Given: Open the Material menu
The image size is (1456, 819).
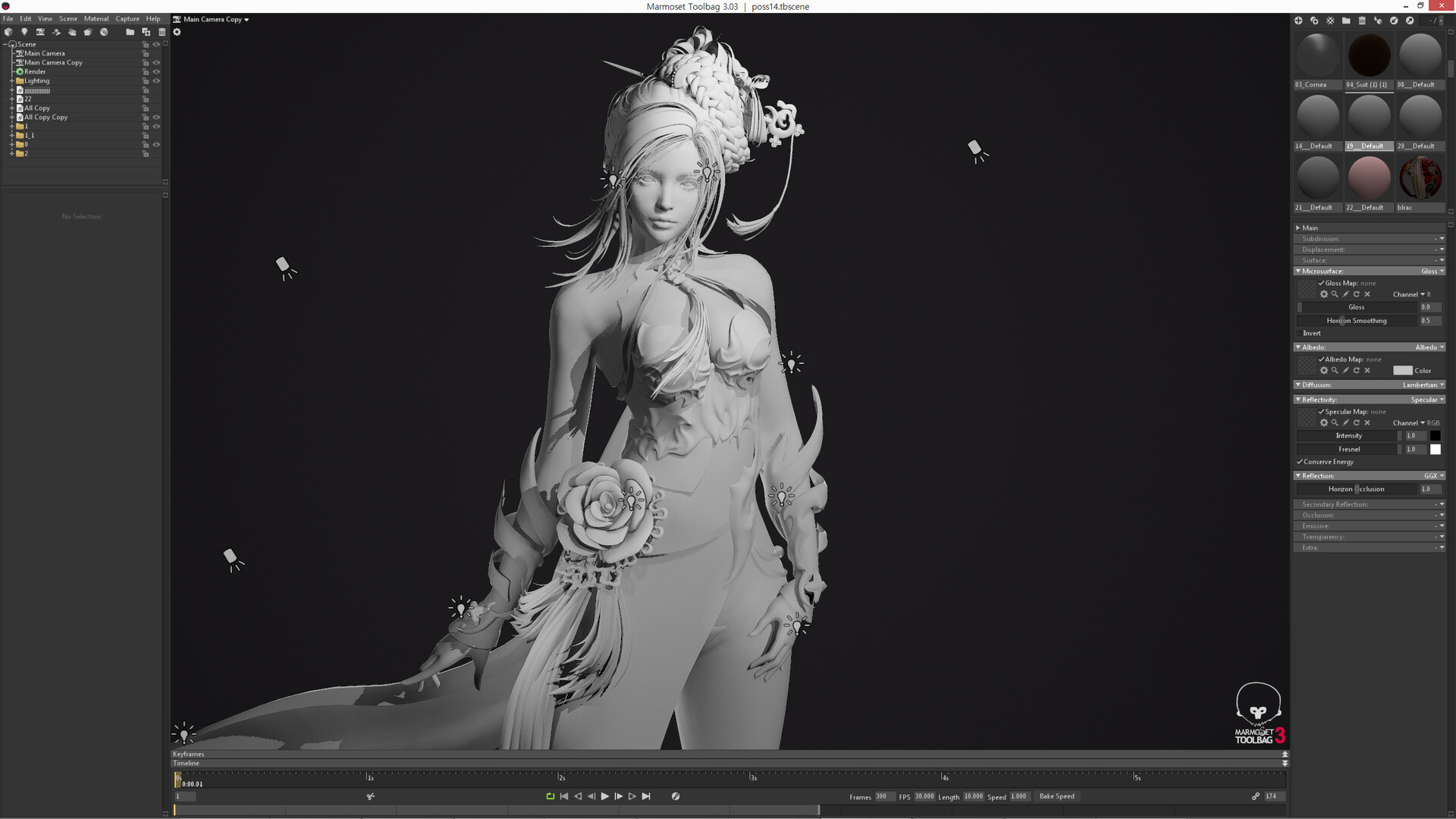Looking at the screenshot, I should [96, 19].
